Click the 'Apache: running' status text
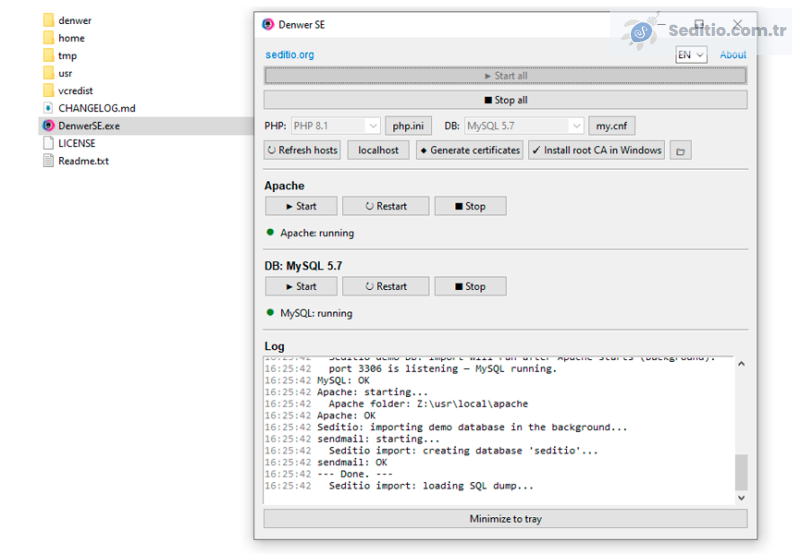Image resolution: width=800 pixels, height=554 pixels. 317,233
